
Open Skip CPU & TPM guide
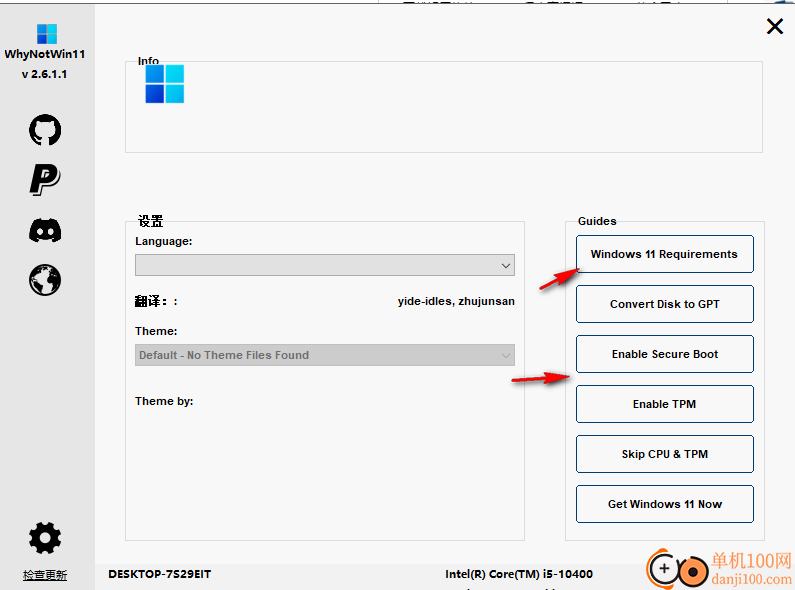point(664,454)
